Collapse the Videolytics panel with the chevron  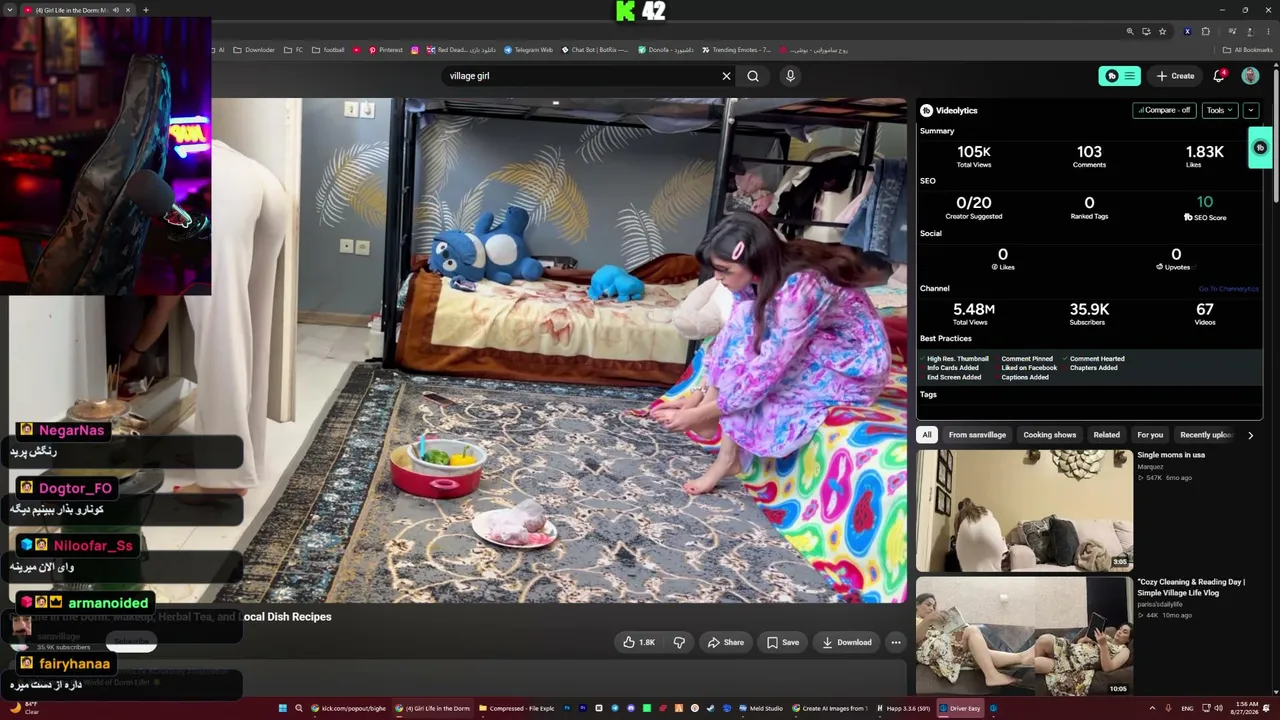coord(1250,110)
